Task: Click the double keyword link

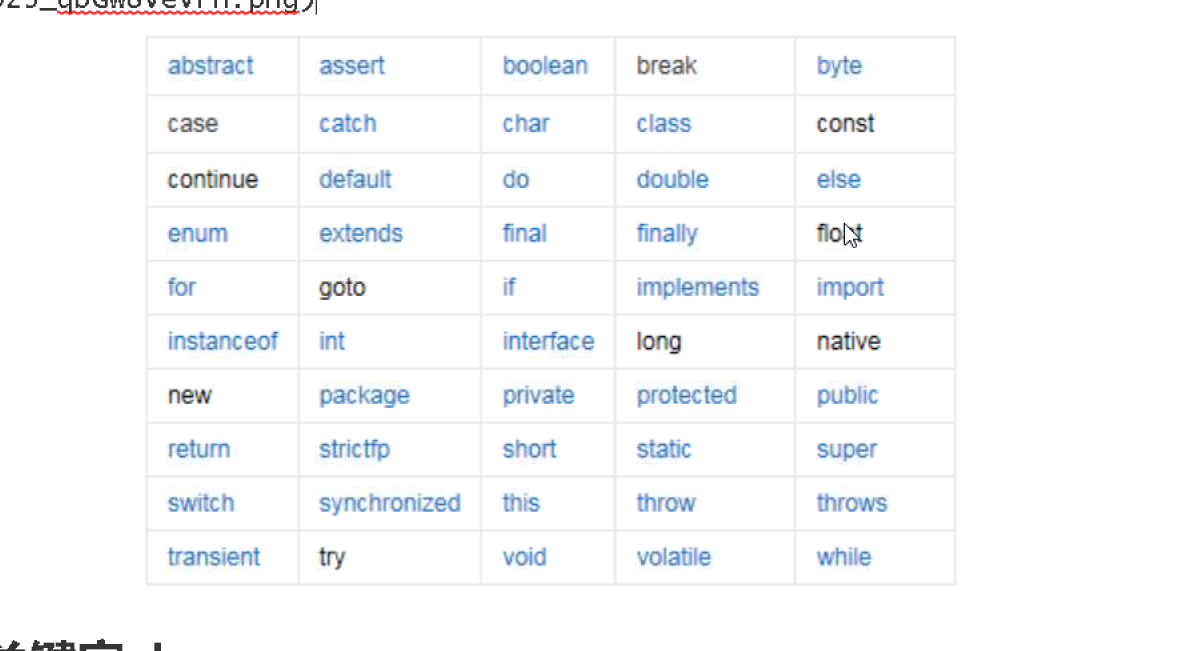Action: click(673, 179)
